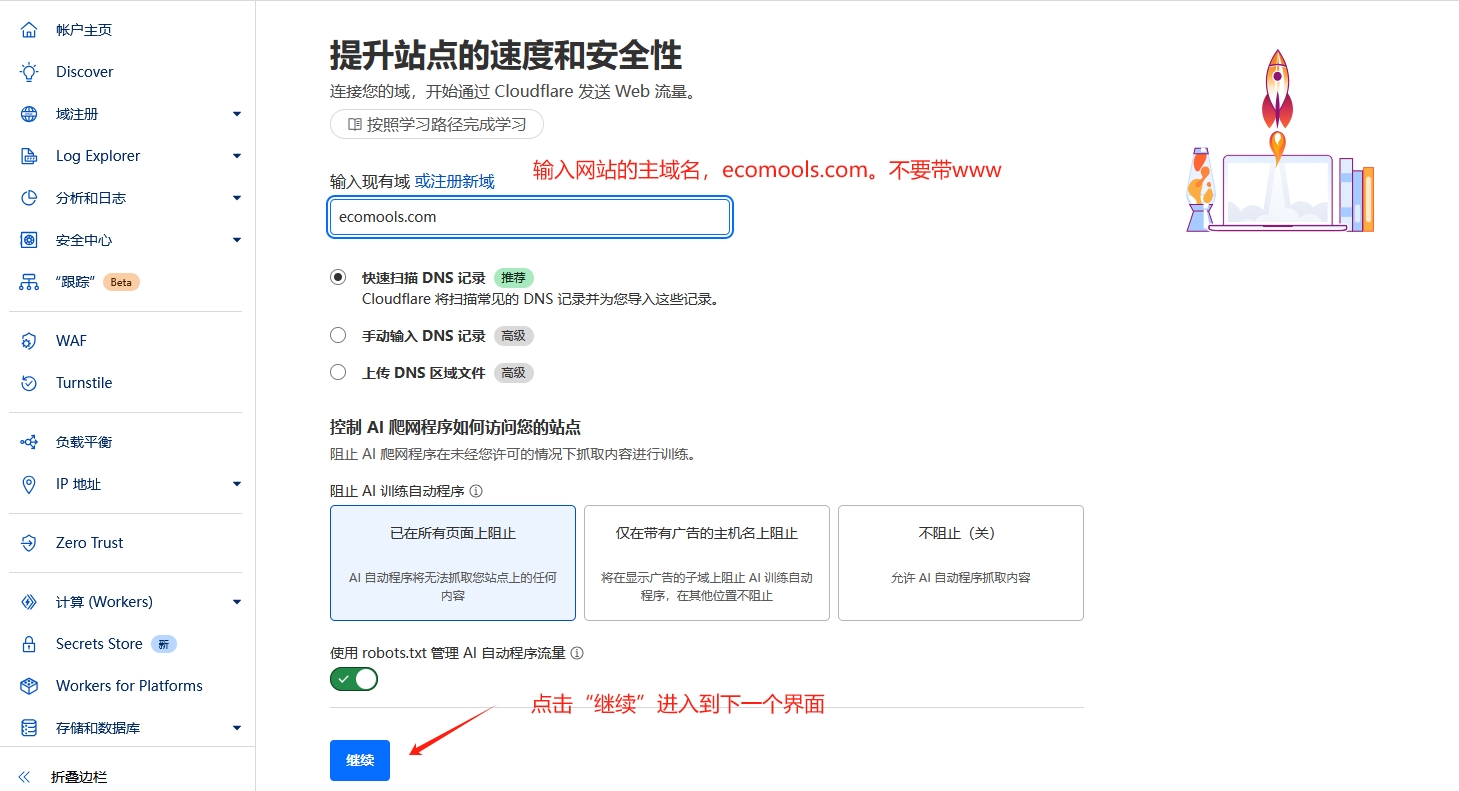Screen dimensions: 1459x791
Task: Click info icon beside robots.txt 管理 label
Action: tap(576, 653)
